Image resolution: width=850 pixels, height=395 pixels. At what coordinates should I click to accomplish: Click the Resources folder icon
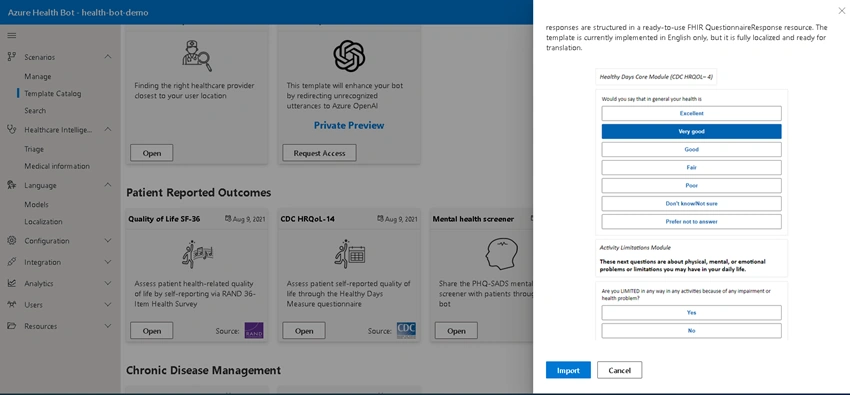11,326
